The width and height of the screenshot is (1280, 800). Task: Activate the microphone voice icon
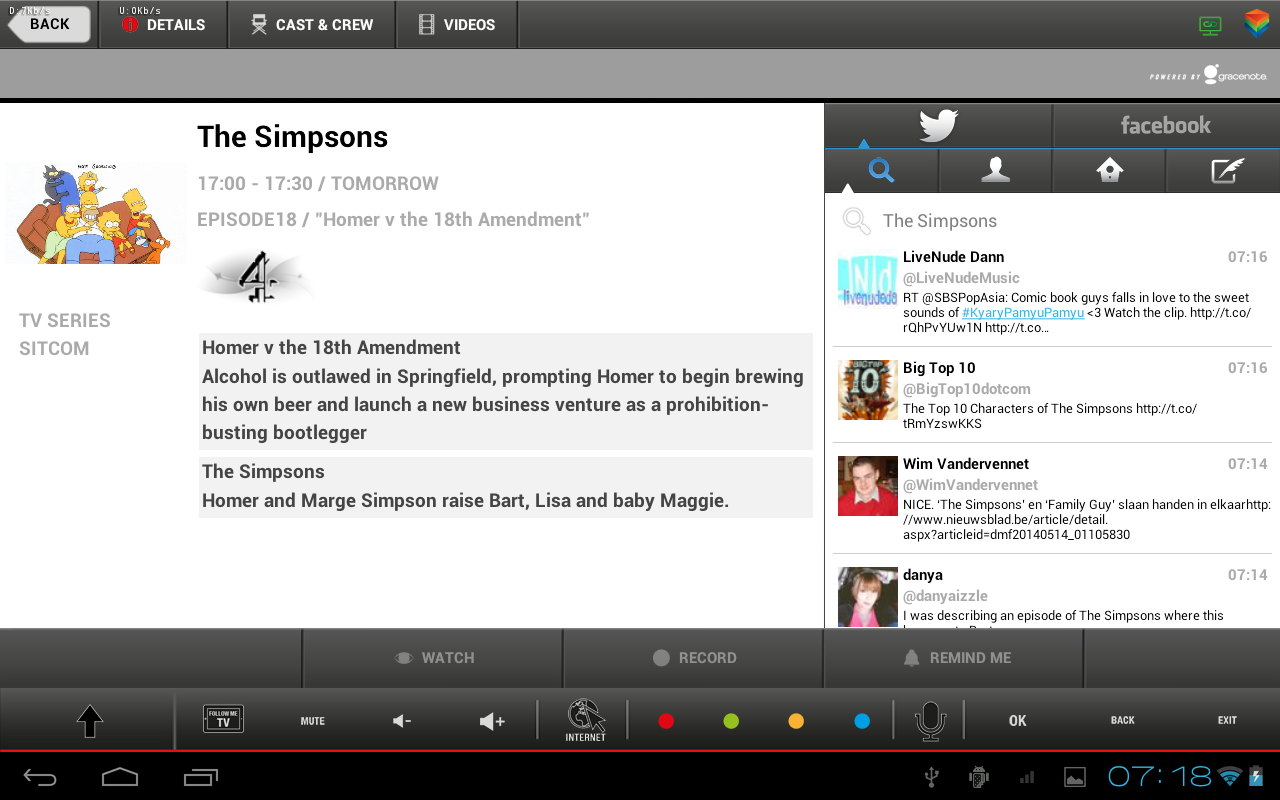930,721
